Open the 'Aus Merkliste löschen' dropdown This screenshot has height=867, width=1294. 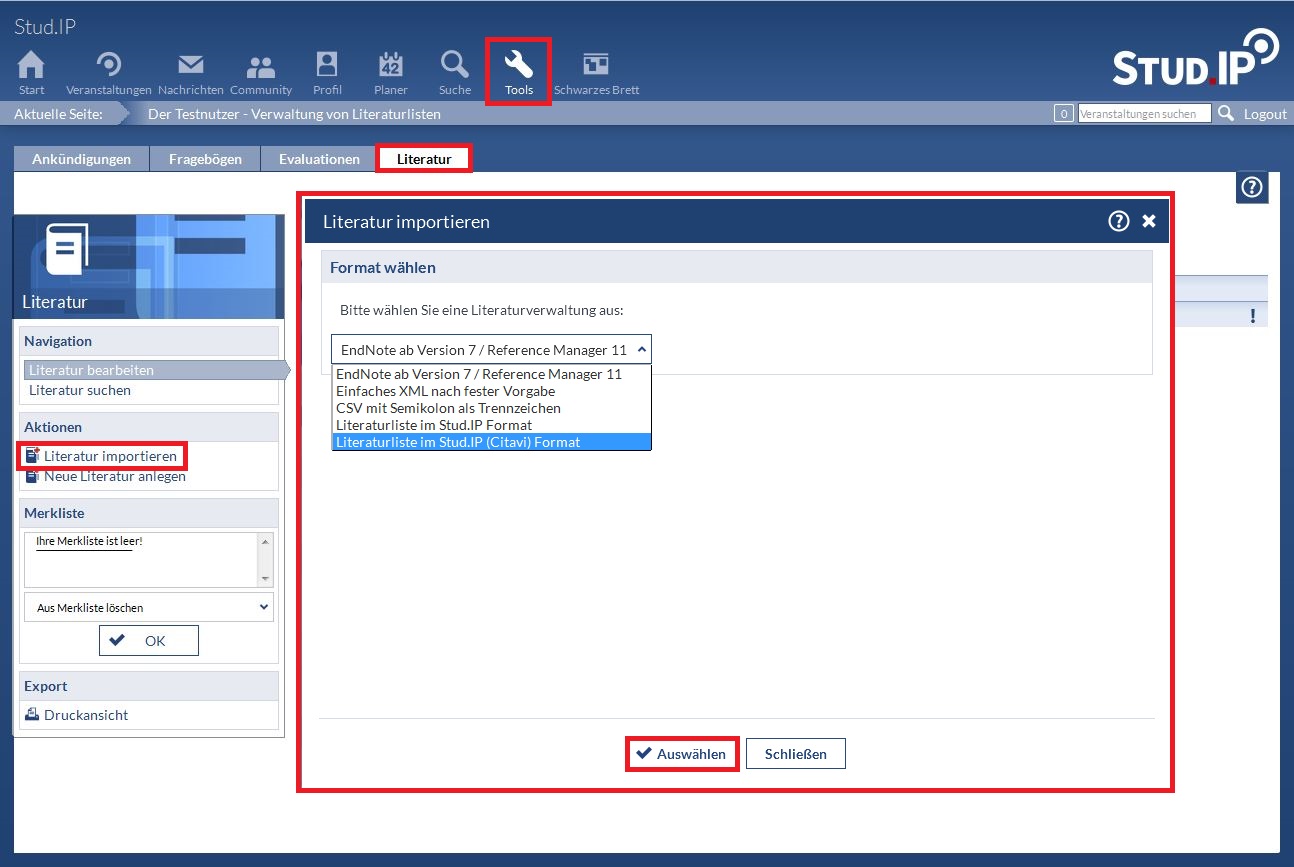coord(148,607)
